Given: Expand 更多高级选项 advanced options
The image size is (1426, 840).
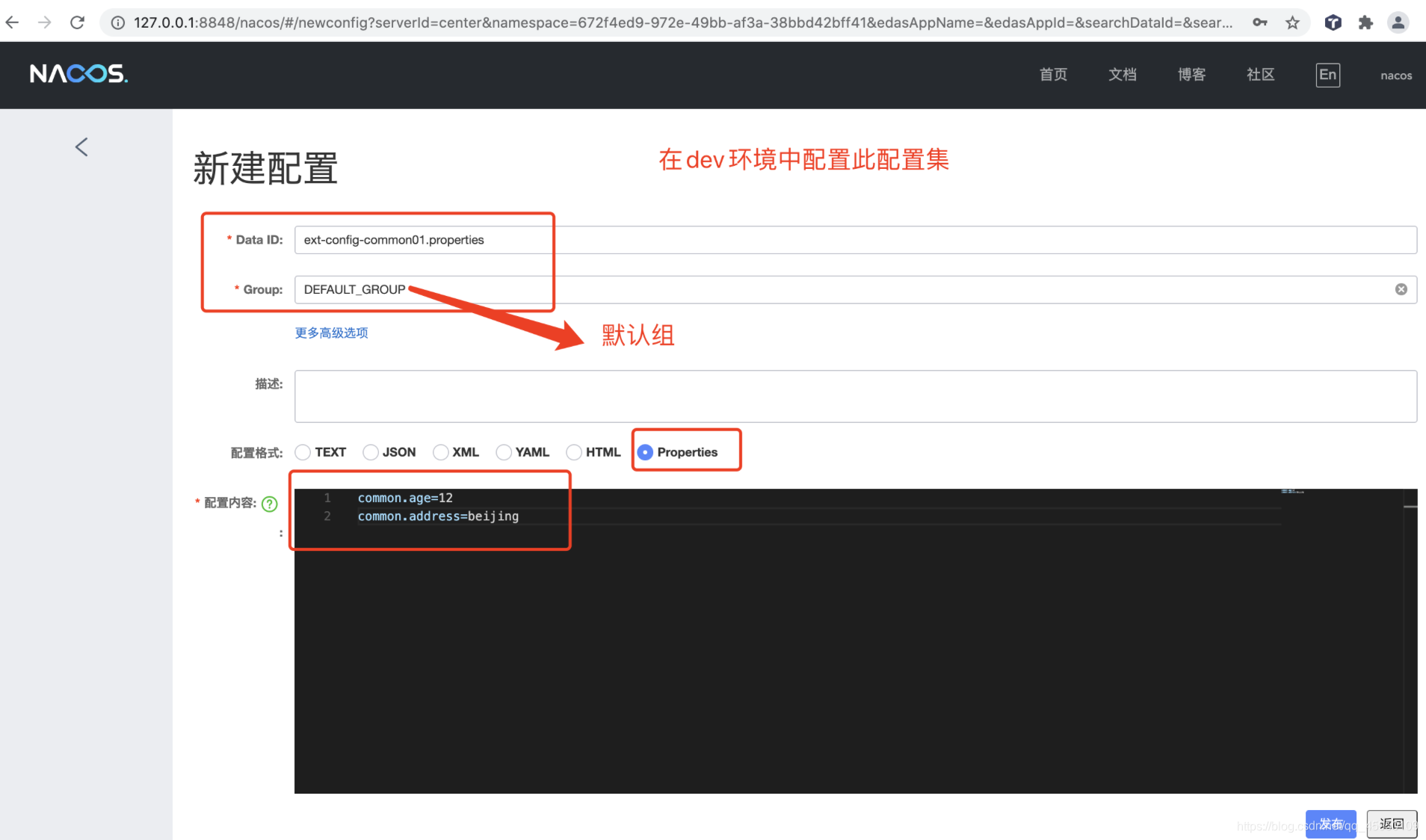Looking at the screenshot, I should tap(331, 333).
